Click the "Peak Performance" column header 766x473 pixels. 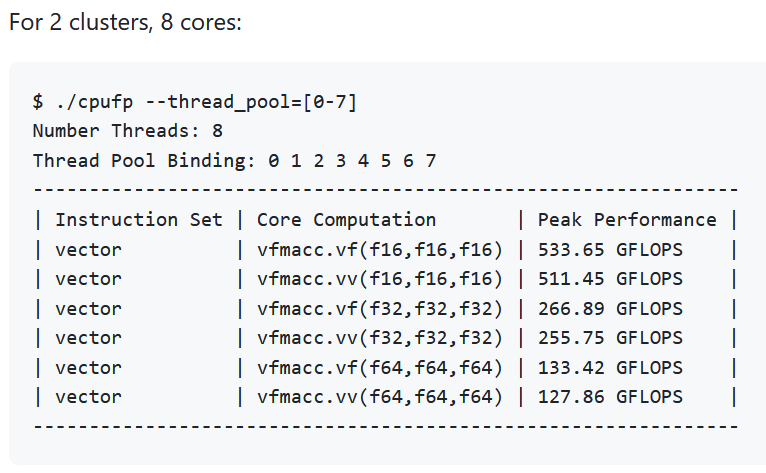(627, 220)
